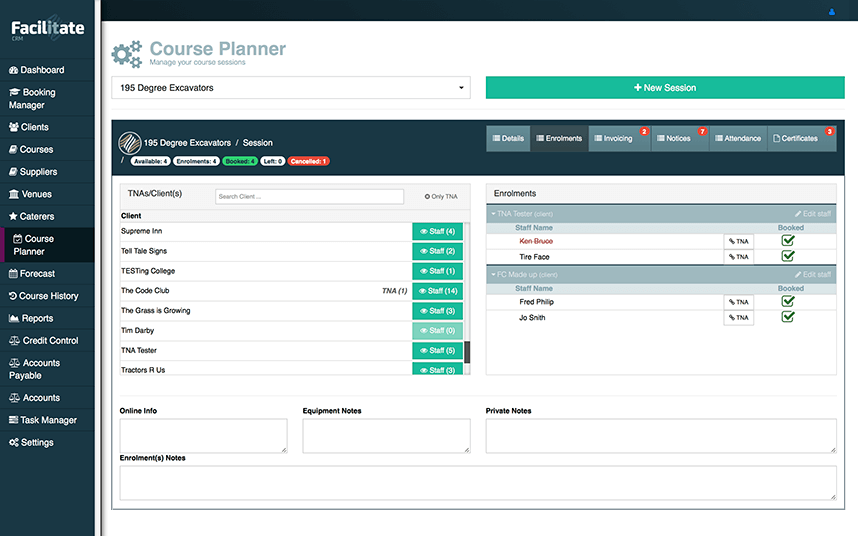Open the 195 Degree Excavators course dropdown
The height and width of the screenshot is (536, 858).
[x=291, y=88]
